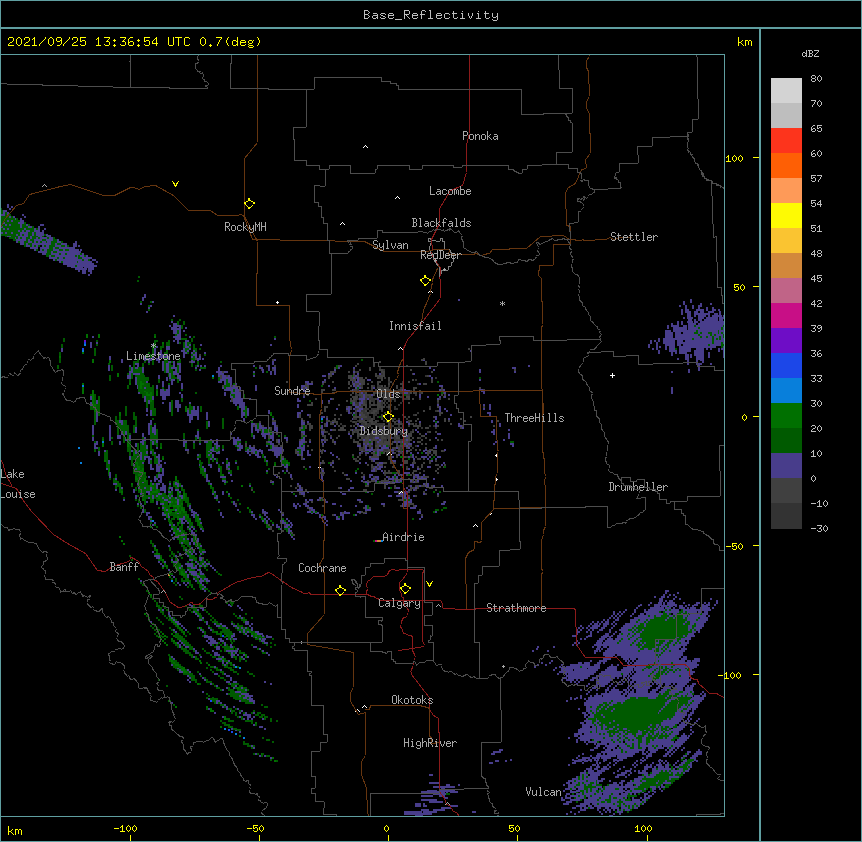Screen dimensions: 862x842
Task: Click the dBZ legend heading
Action: (x=810, y=53)
